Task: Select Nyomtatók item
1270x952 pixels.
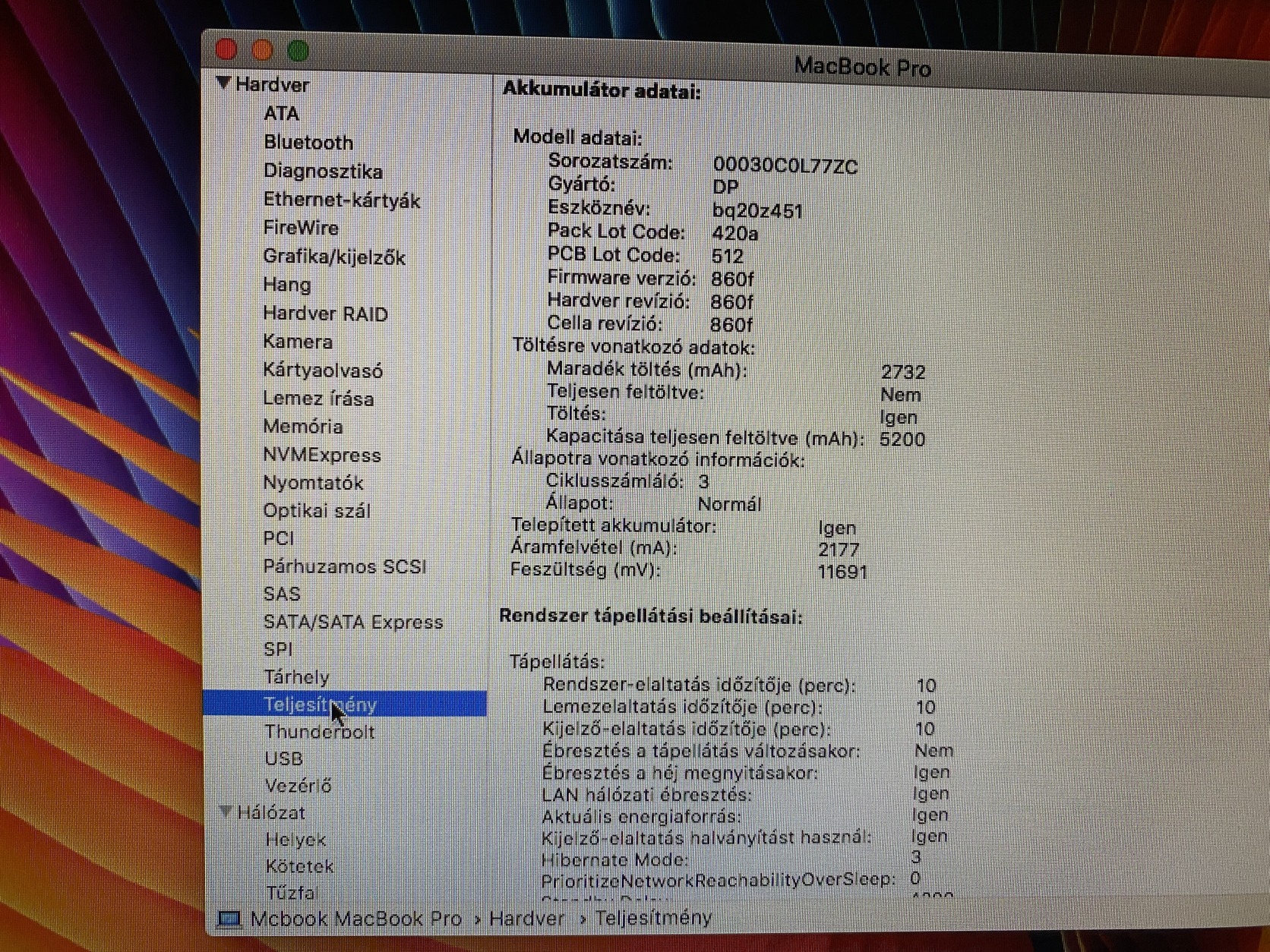Action: (x=313, y=483)
